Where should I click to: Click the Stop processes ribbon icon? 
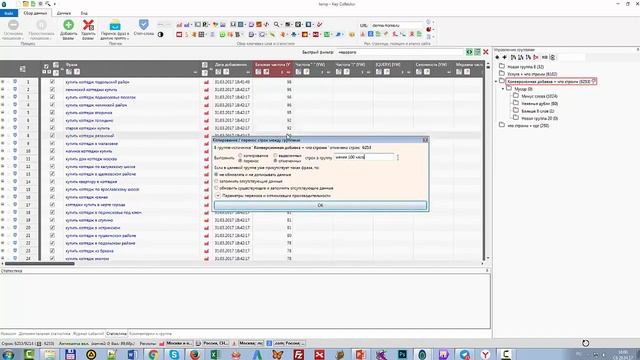coord(13,25)
